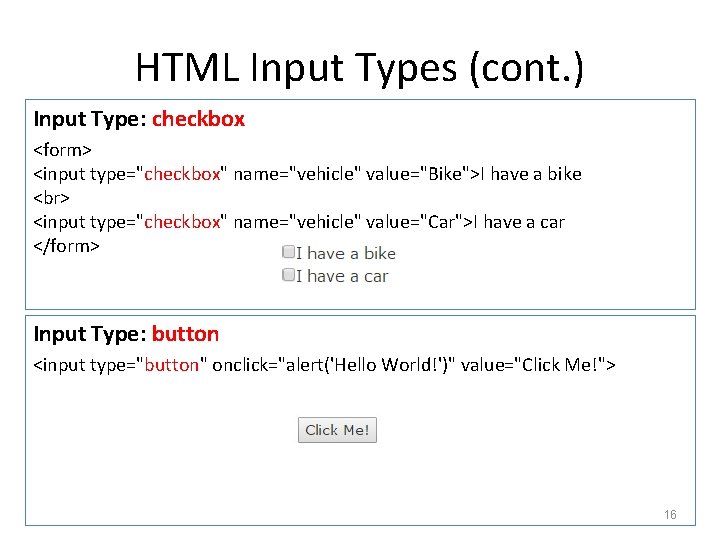The image size is (720, 540).
Task: Click the closing </form> tag text
Action: click(x=67, y=246)
